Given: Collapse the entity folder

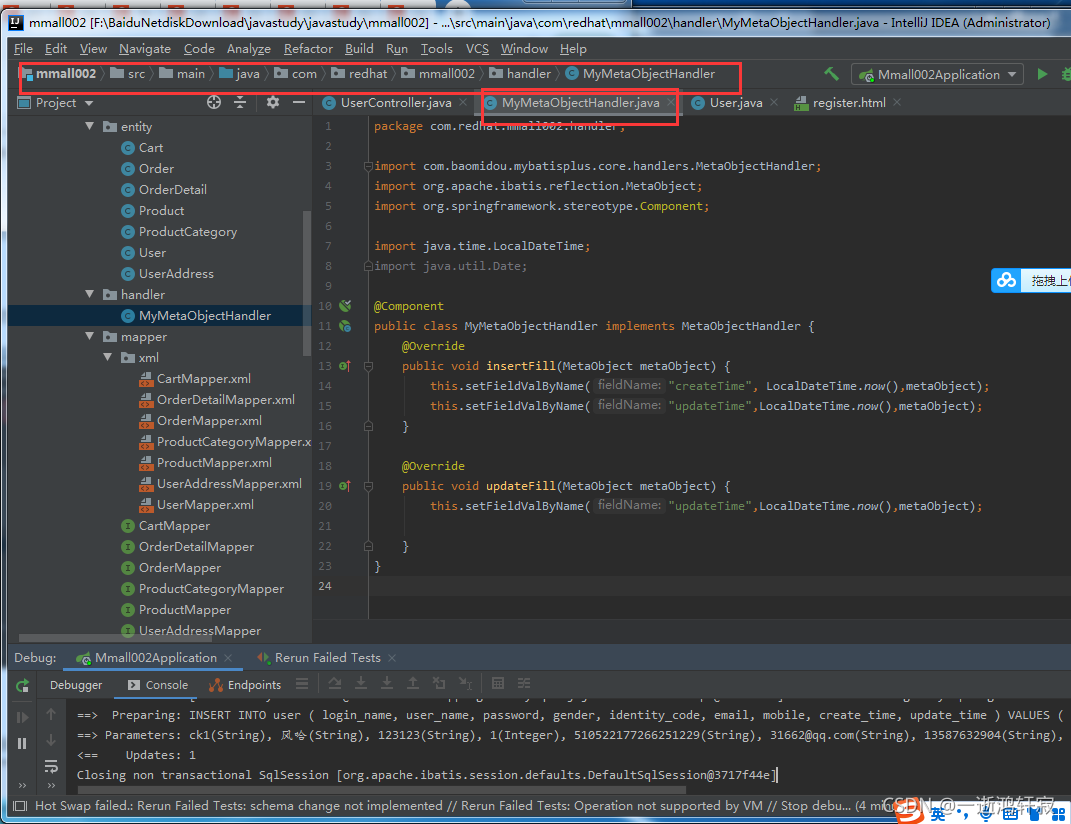Looking at the screenshot, I should 90,126.
